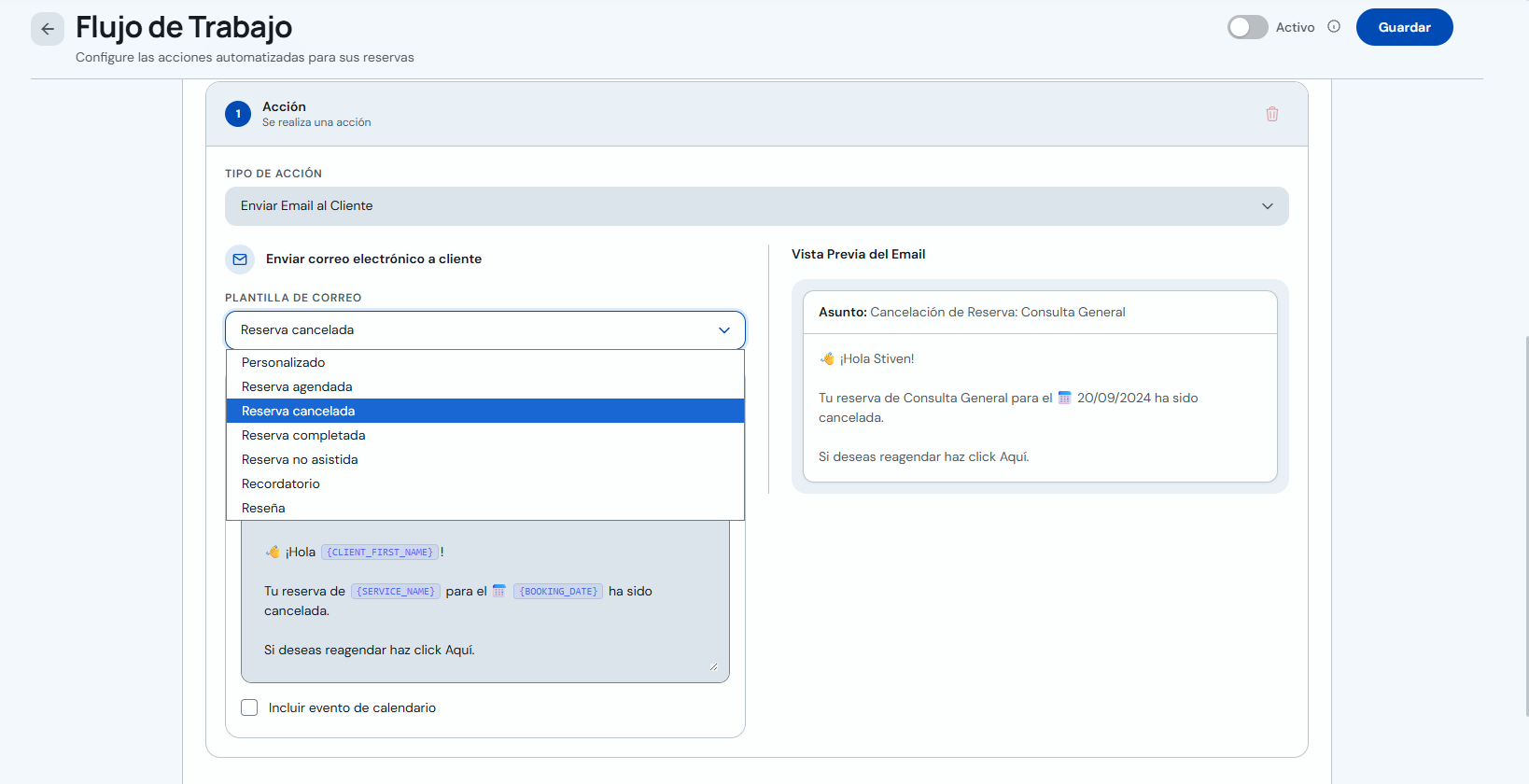This screenshot has height=784, width=1529.
Task: Delete the action with the trash icon
Action: point(1272,114)
